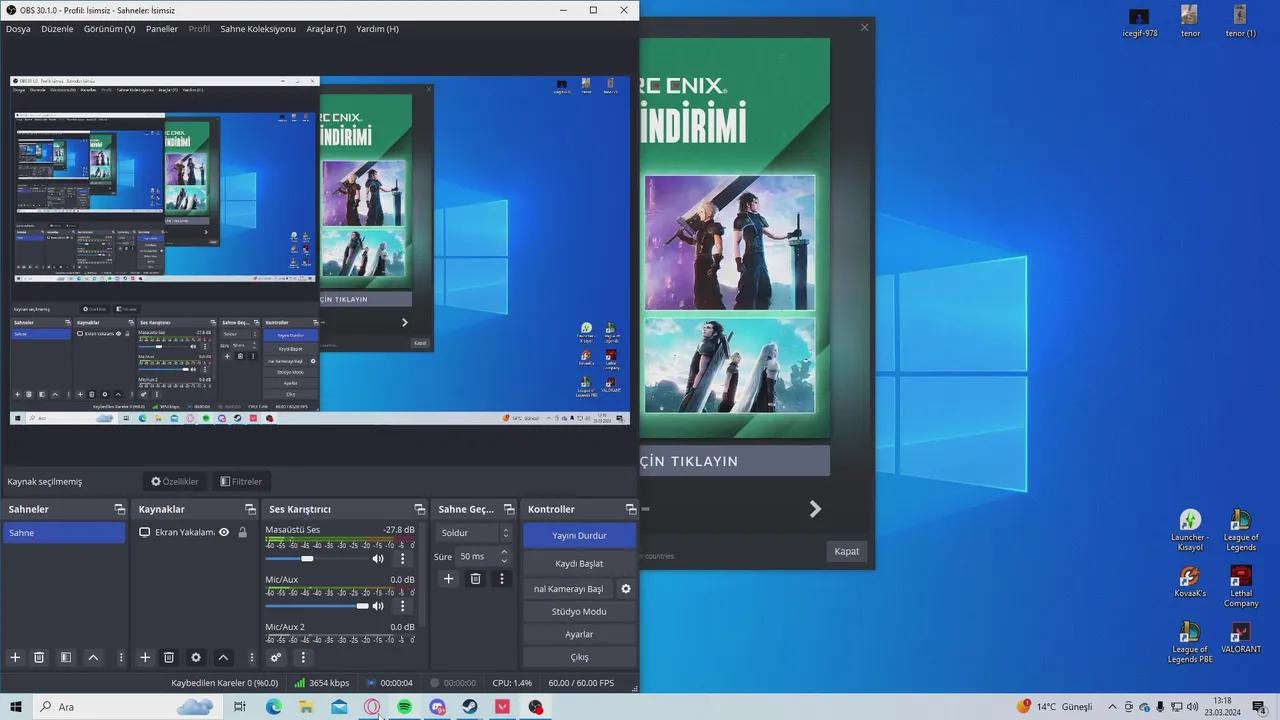Hide the Ekran Yakalama source
Image resolution: width=1280 pixels, height=720 pixels.
(223, 532)
